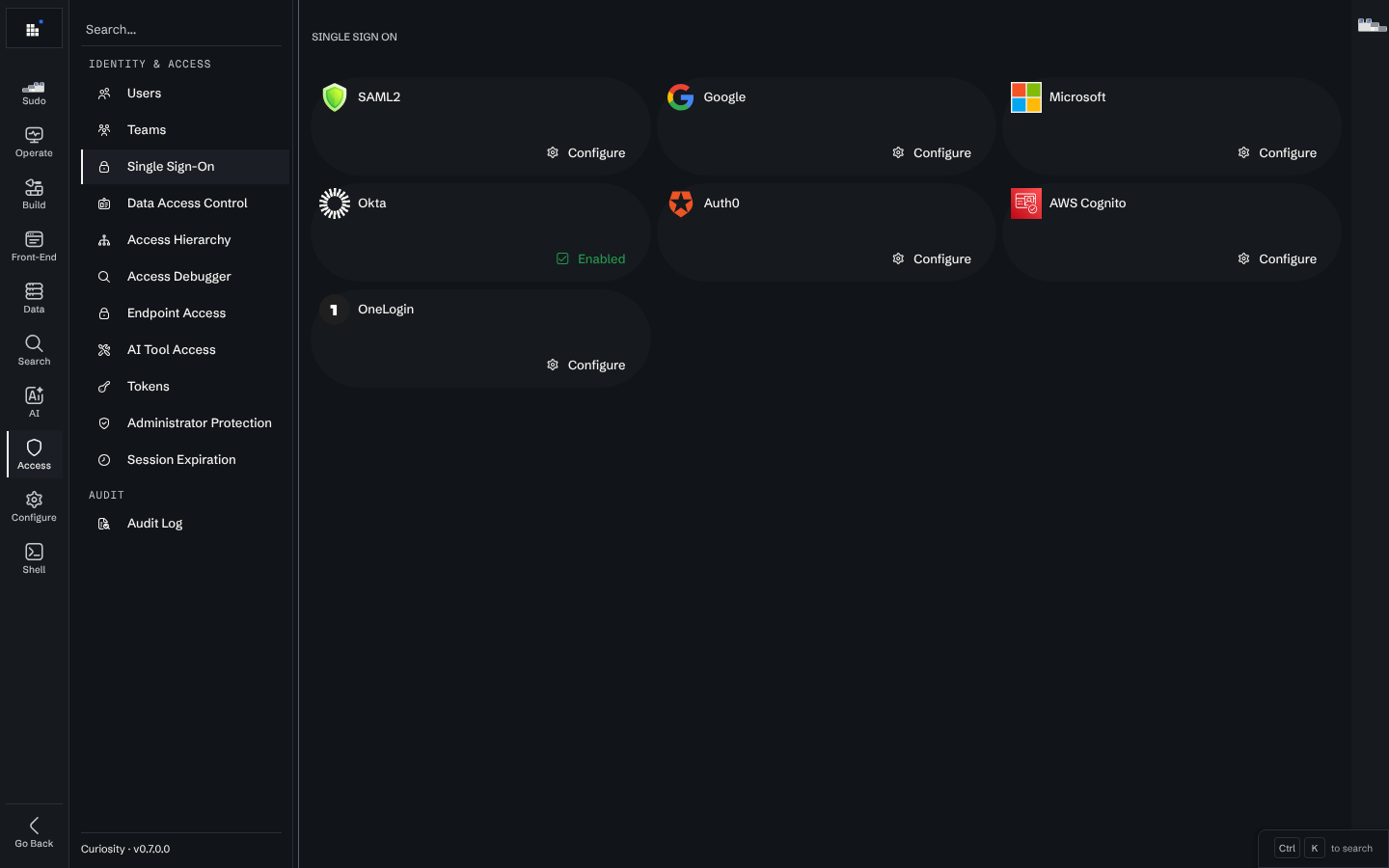Open Administrator Protection
The image size is (1389, 868).
pos(185,423)
